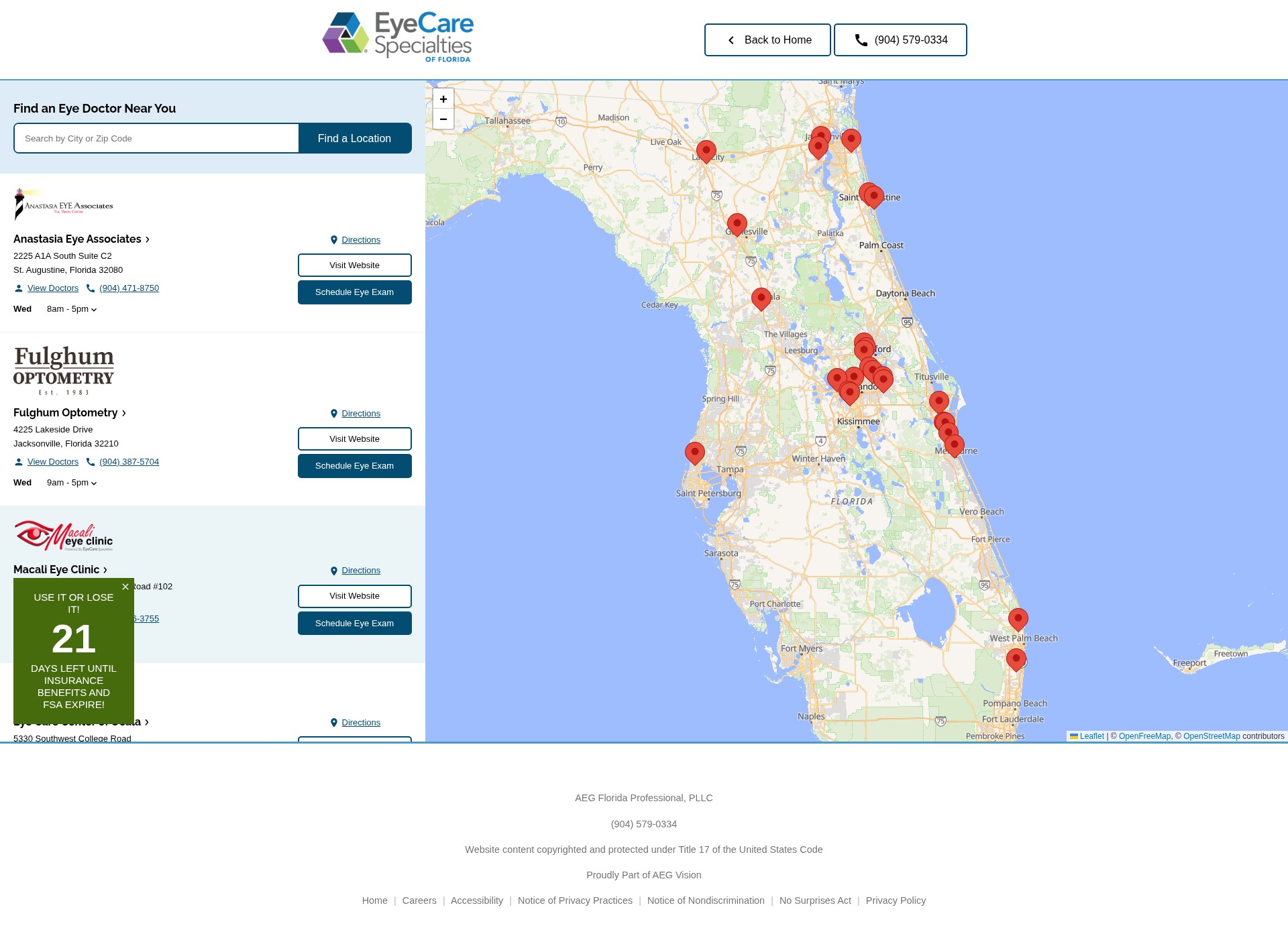Click the footer phone number (904) 579-0334
The height and width of the screenshot is (936, 1288).
point(644,824)
